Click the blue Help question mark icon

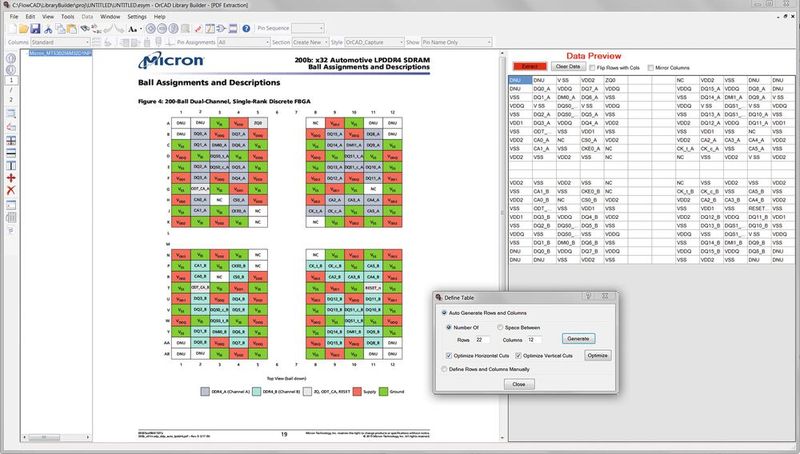click(246, 29)
